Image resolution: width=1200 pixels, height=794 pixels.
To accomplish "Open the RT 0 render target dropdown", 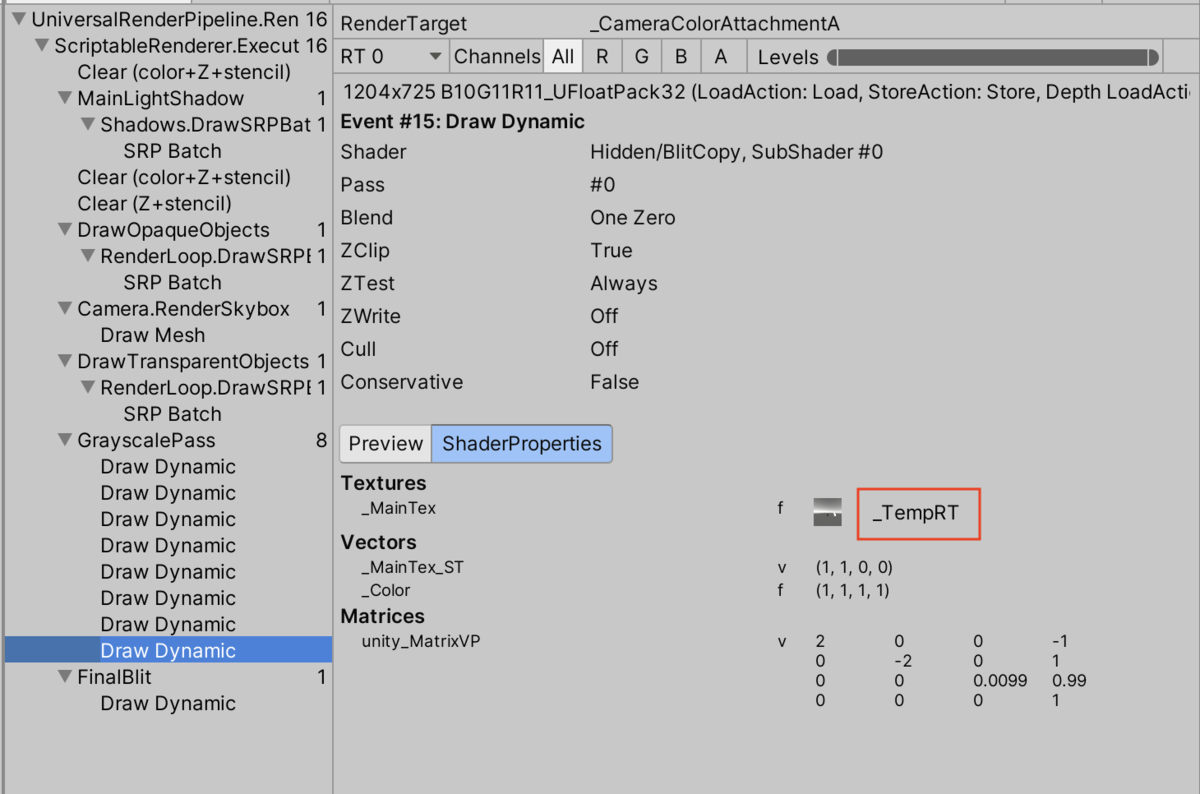I will (x=393, y=57).
